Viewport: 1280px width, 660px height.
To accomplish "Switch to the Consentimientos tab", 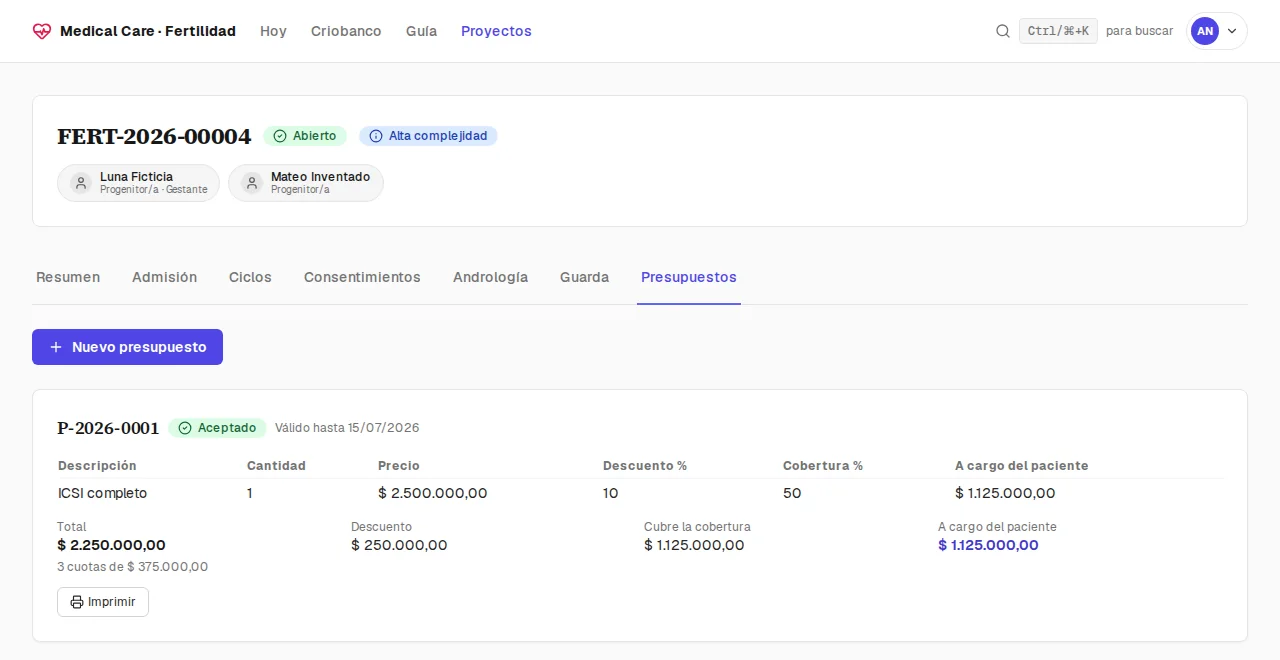I will [362, 277].
